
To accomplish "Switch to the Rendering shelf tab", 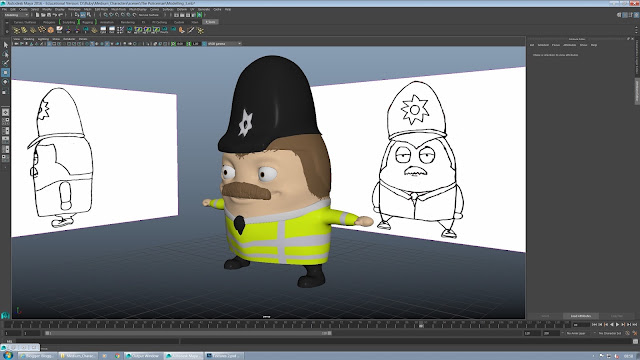I will point(127,22).
